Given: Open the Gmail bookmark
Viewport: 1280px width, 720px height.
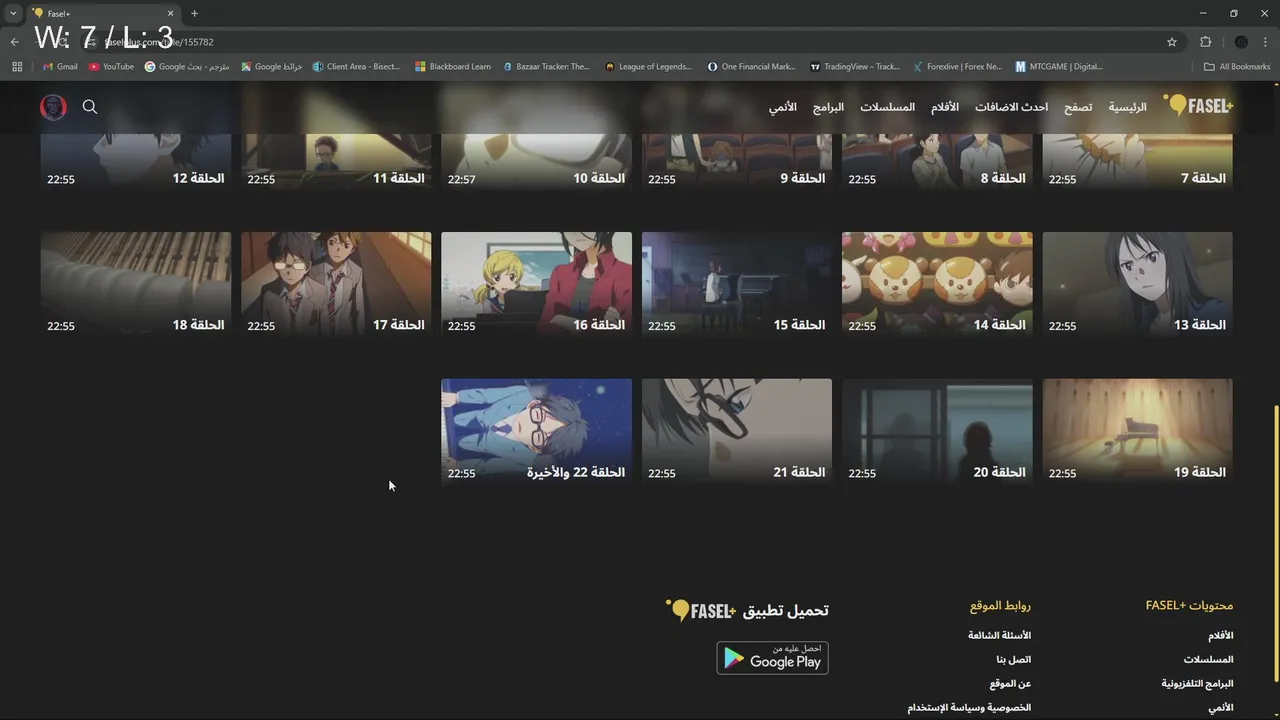Looking at the screenshot, I should coord(60,67).
